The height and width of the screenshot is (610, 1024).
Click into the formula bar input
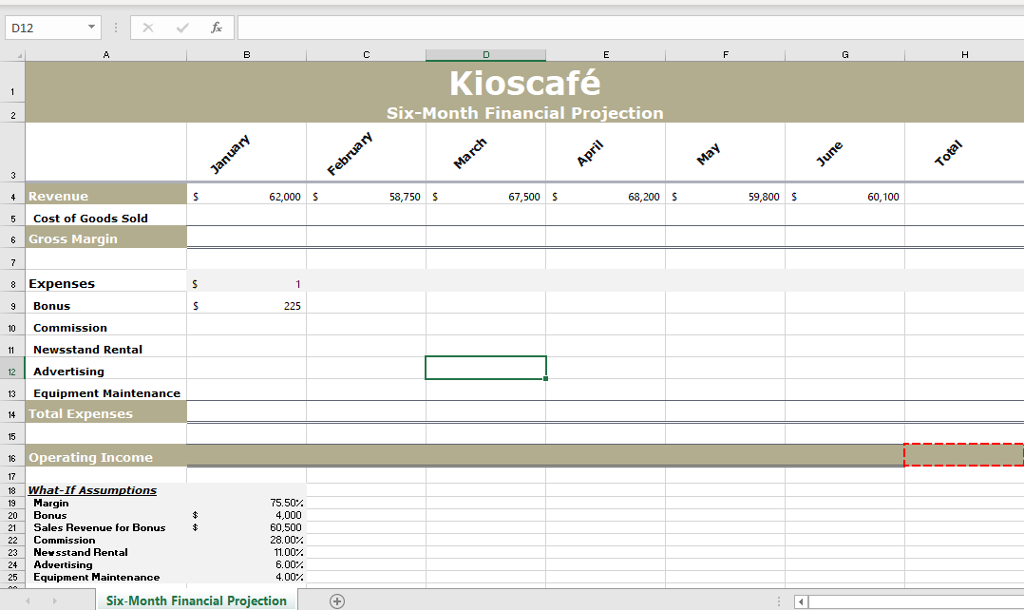(x=630, y=27)
